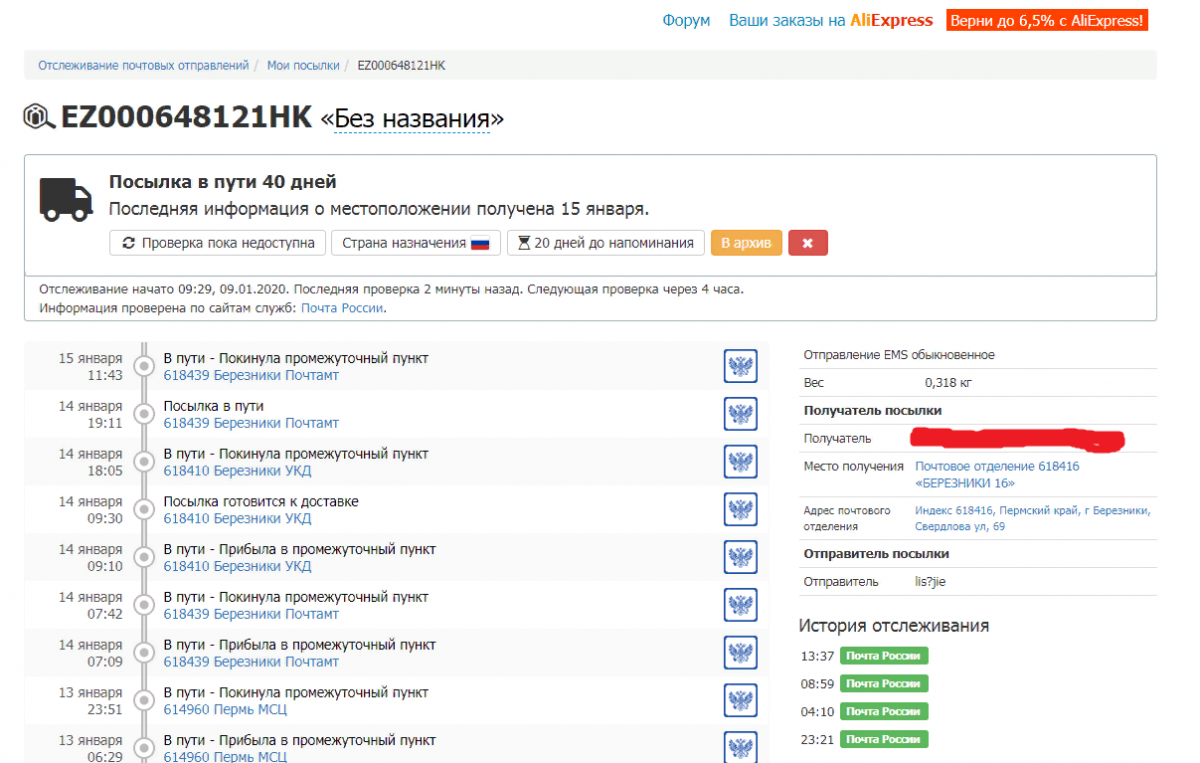Click the timeline marker for 14 January 18:05
The width and height of the screenshot is (1200, 763).
(x=144, y=462)
